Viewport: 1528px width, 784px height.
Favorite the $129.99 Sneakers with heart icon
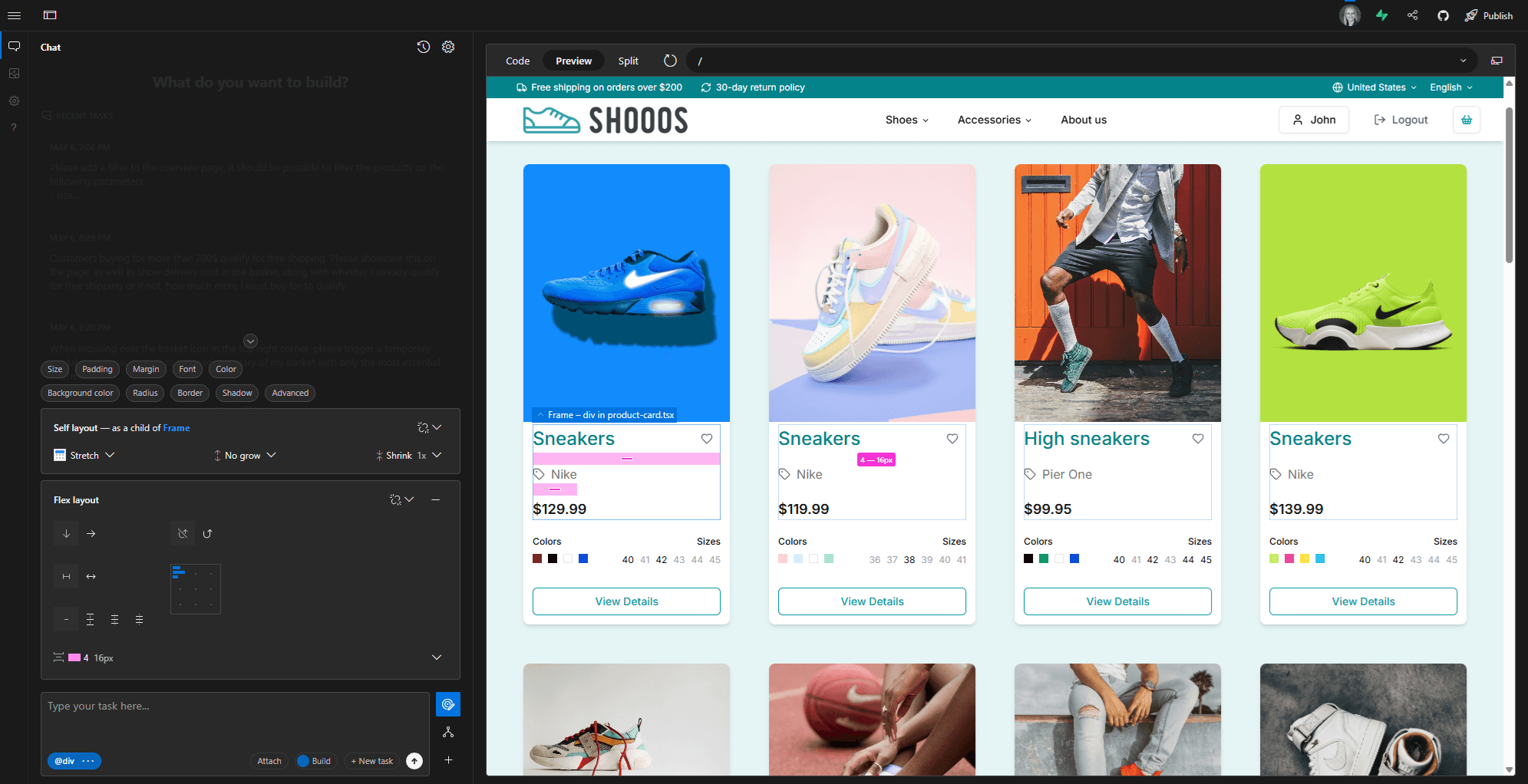(x=707, y=439)
